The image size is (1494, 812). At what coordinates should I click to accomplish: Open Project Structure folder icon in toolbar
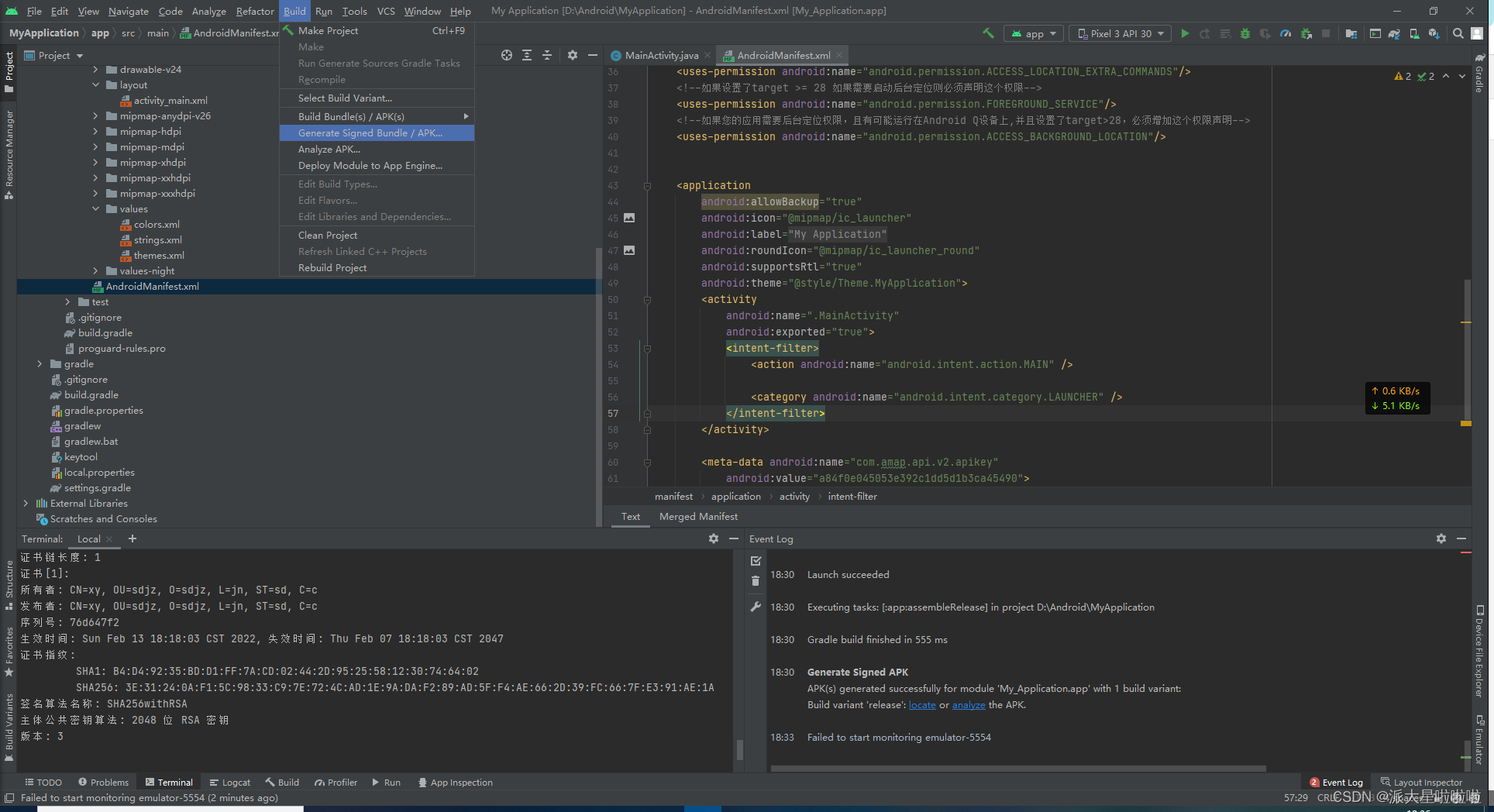tap(1351, 33)
